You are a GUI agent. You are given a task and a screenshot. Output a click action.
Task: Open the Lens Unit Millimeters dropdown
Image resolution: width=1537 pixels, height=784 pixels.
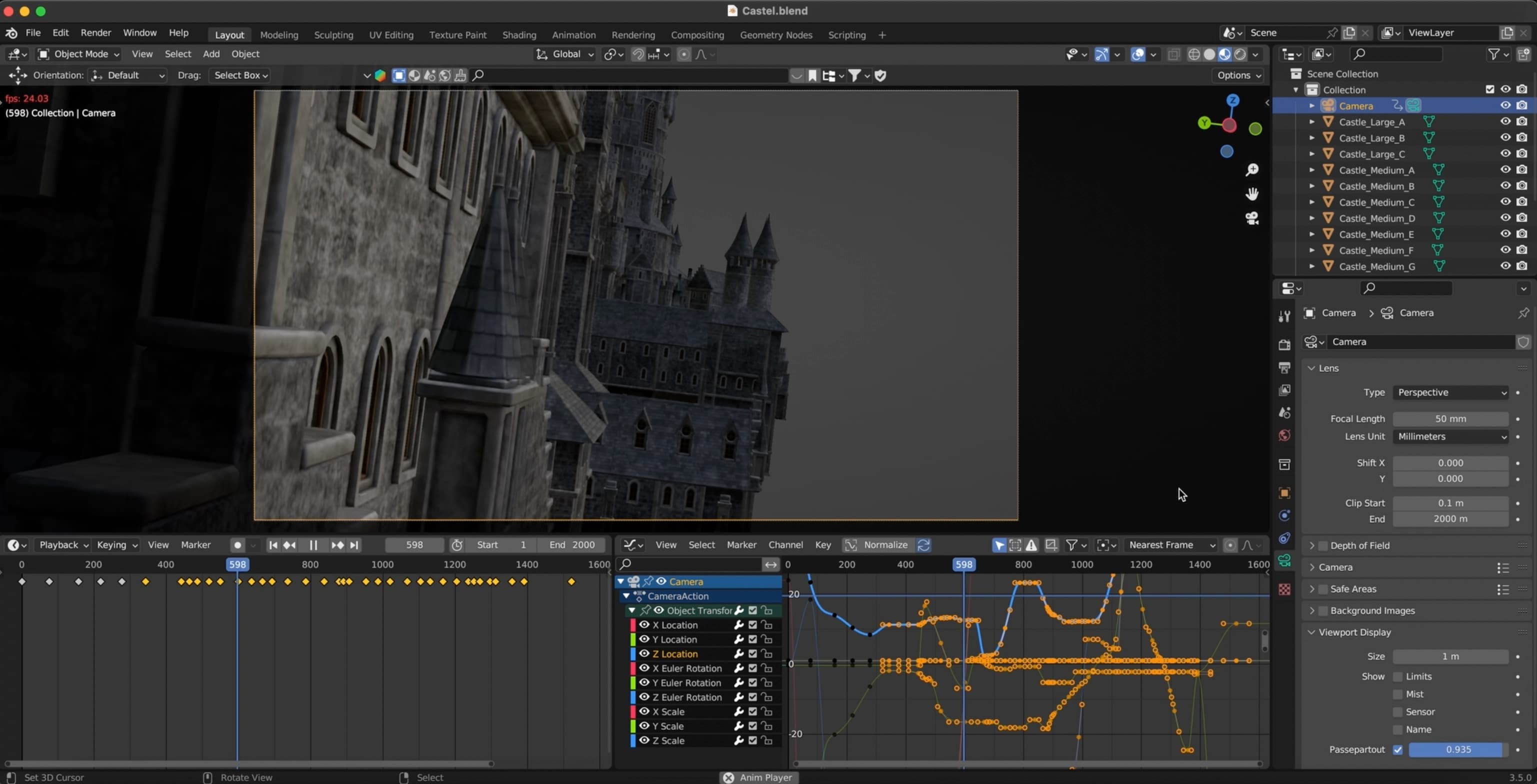click(1450, 436)
